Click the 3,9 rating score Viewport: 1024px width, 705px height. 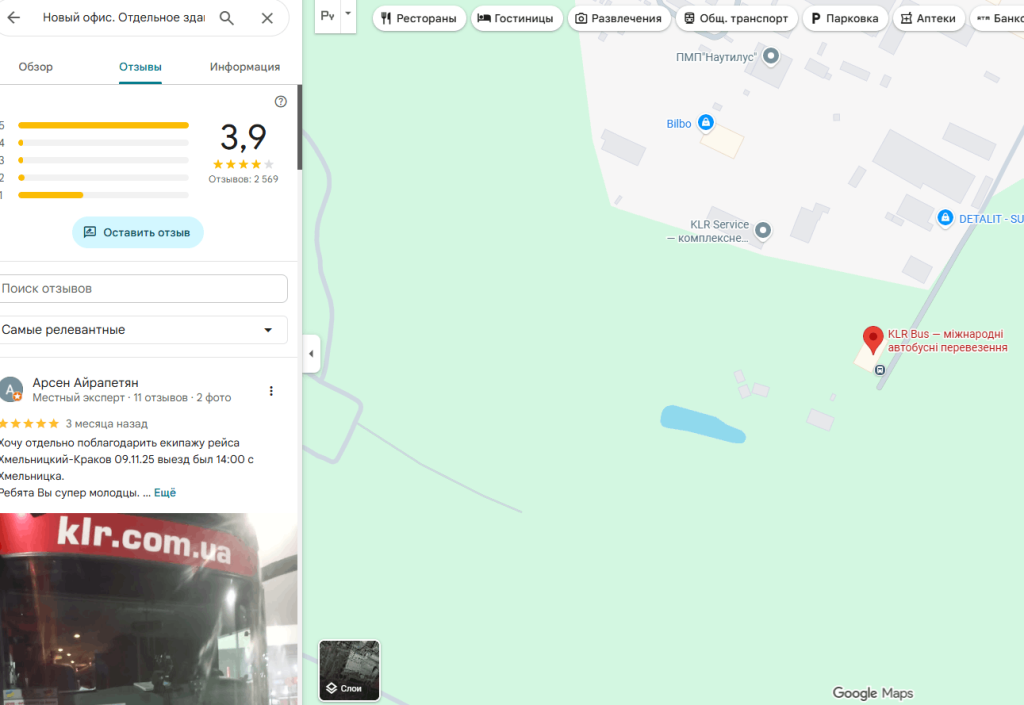[244, 138]
